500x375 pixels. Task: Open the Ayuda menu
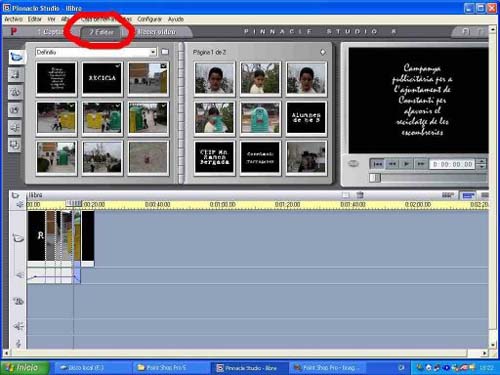pyautogui.click(x=176, y=19)
